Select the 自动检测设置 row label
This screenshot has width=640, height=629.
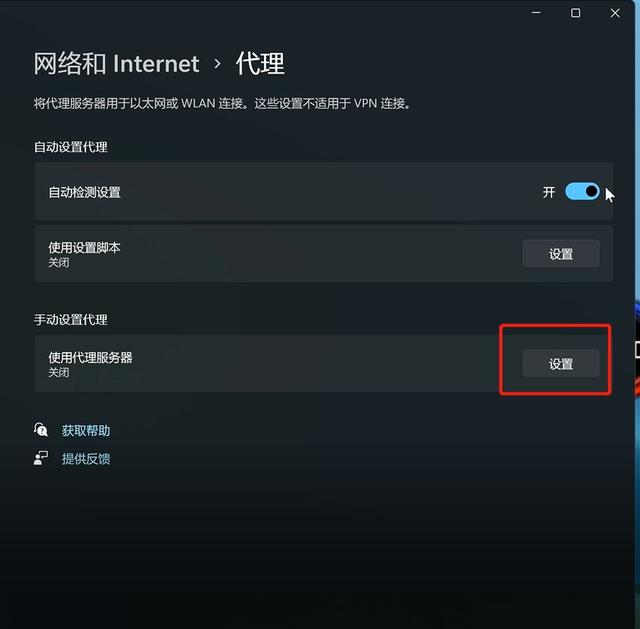click(x=84, y=192)
